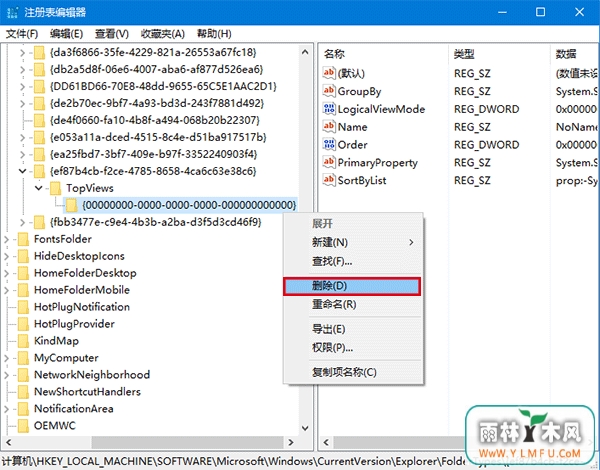
Task: Collapse the TopViews key
Action: pyautogui.click(x=38, y=188)
